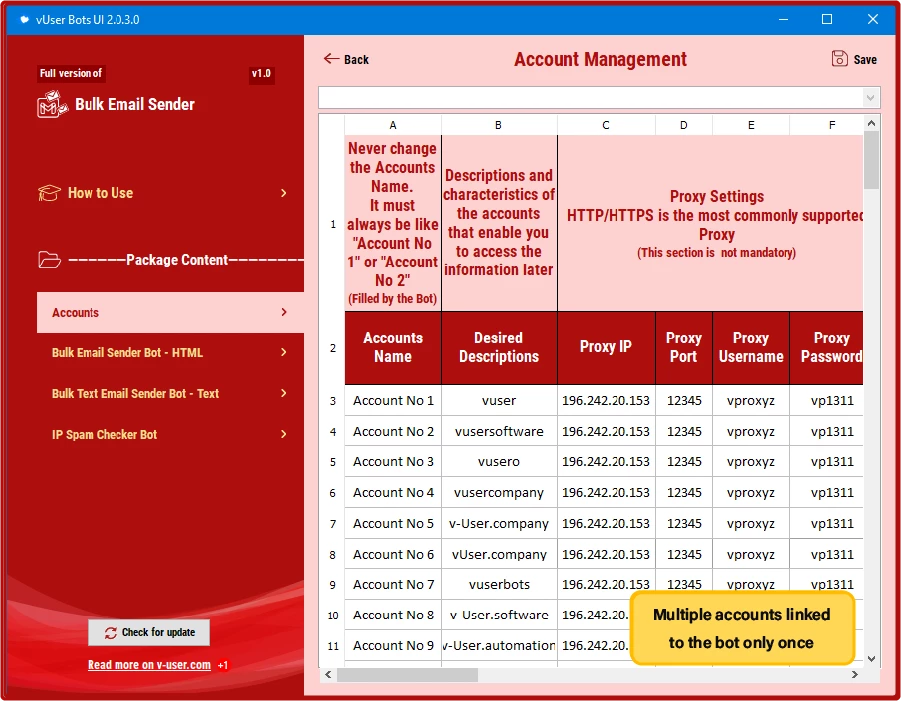Select column A header
Screen dimensions: 901x701
click(393, 125)
